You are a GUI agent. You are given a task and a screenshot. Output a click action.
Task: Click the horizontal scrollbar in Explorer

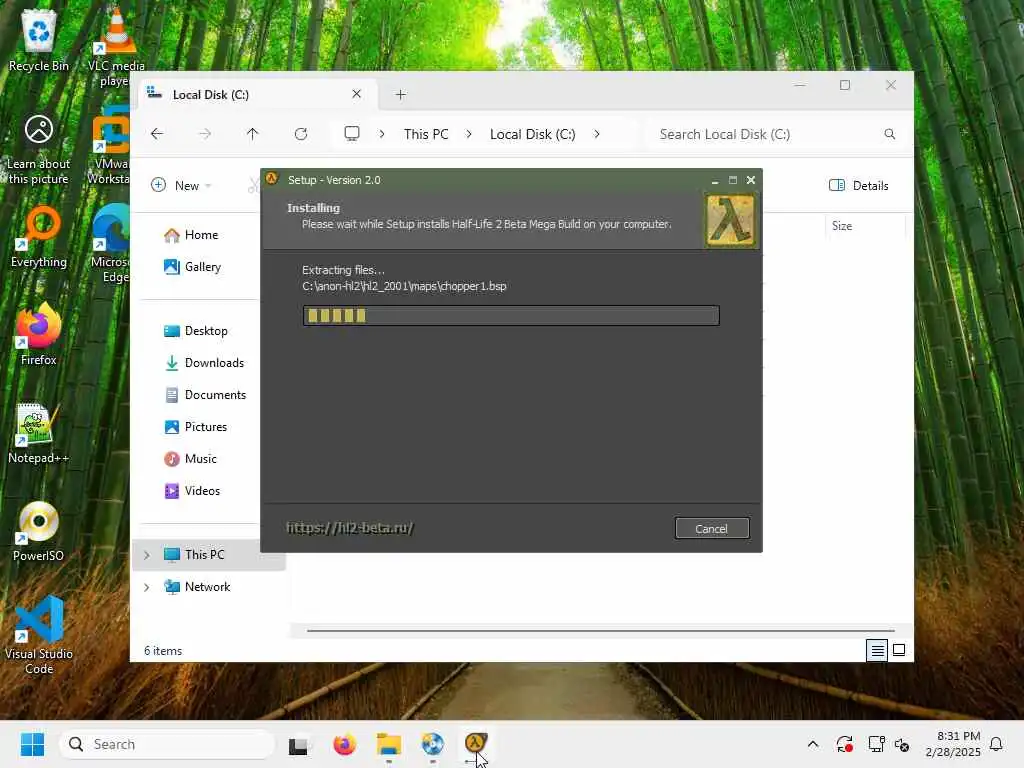point(600,631)
